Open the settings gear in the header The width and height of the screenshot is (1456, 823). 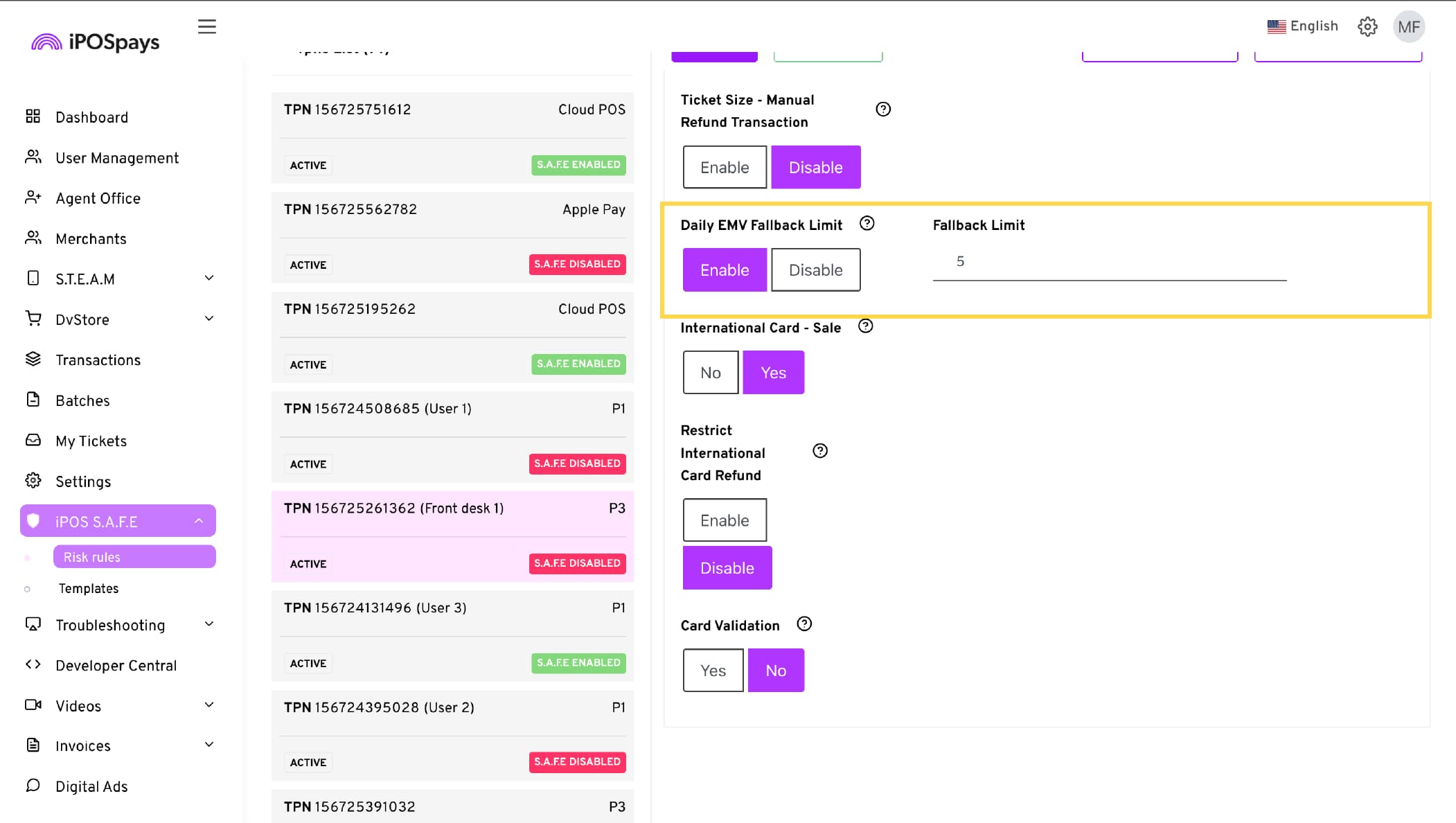tap(1367, 26)
